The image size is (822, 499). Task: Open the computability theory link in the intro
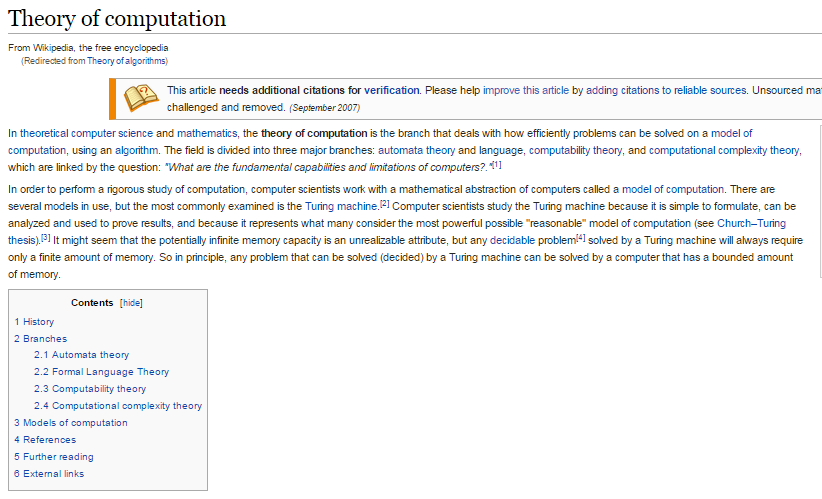[575, 150]
